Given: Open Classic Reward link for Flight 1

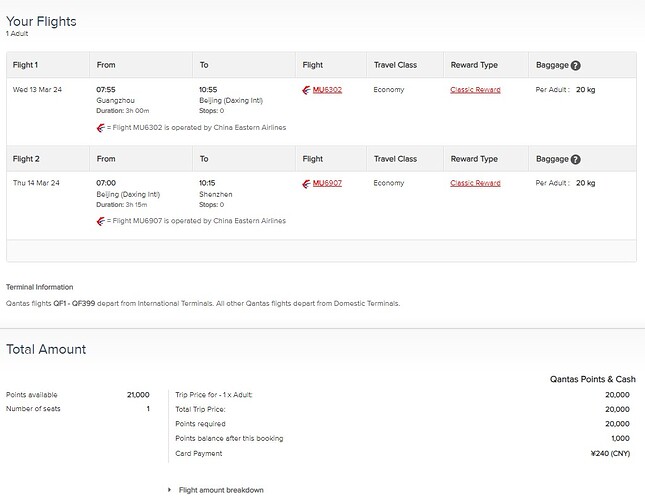Looking at the screenshot, I should coord(475,90).
